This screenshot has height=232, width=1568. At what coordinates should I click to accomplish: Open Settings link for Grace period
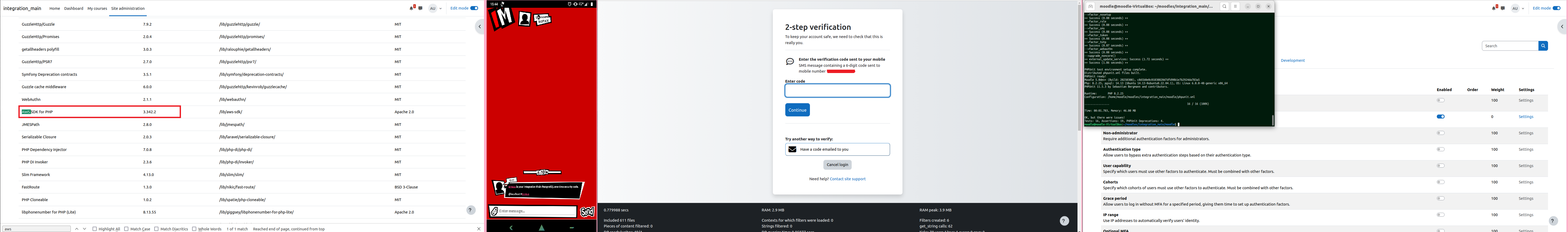click(x=1526, y=199)
